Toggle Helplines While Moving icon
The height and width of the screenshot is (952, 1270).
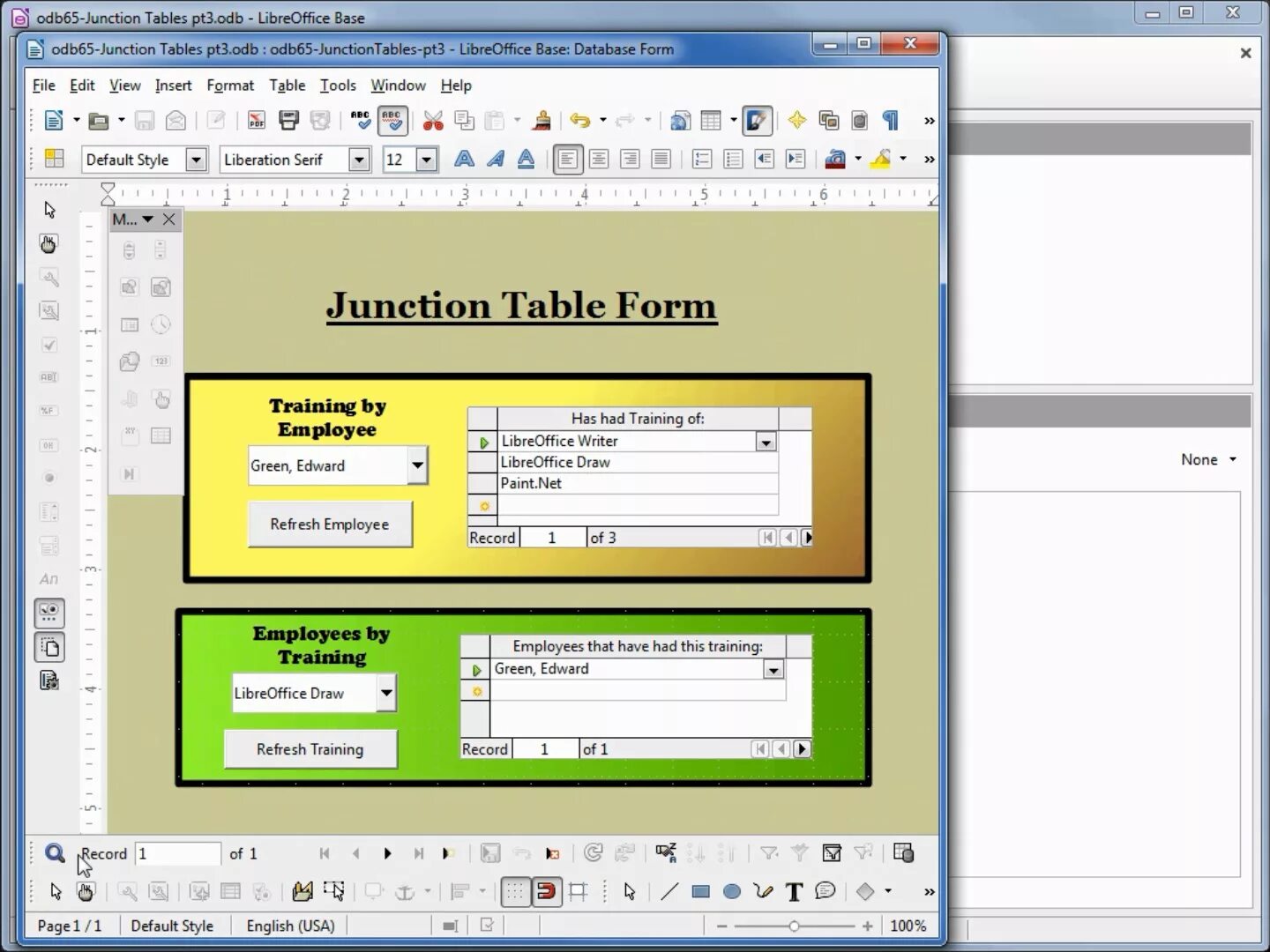(579, 892)
